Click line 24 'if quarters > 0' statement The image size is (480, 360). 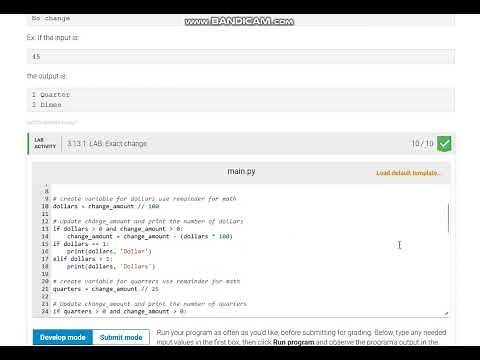[x=119, y=311]
